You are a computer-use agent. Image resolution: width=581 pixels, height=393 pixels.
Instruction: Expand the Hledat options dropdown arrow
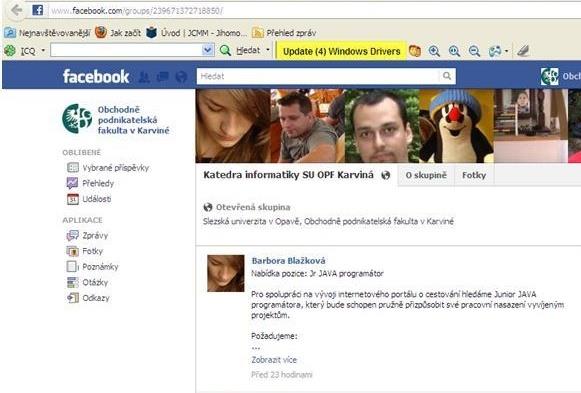click(268, 50)
